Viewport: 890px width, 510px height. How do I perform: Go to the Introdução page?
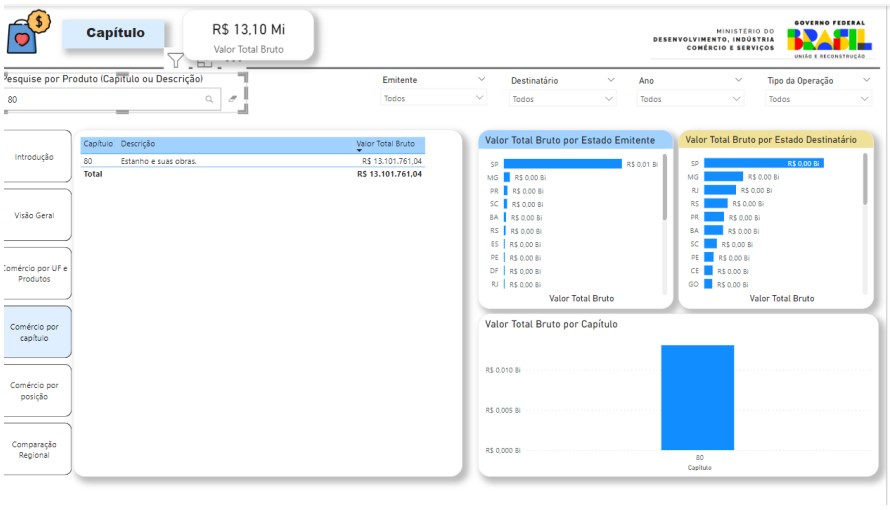point(36,157)
